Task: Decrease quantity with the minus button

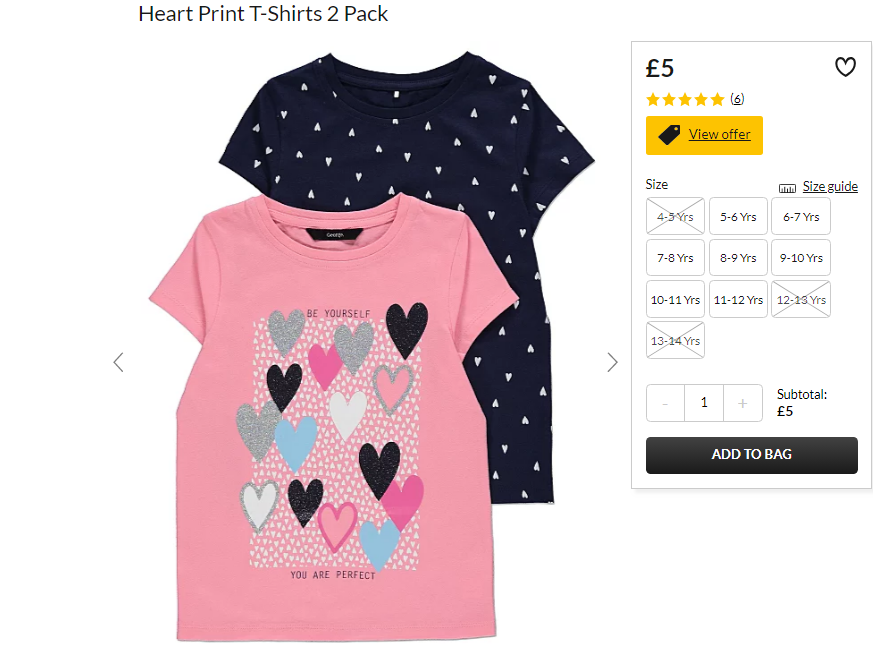Action: pos(665,403)
